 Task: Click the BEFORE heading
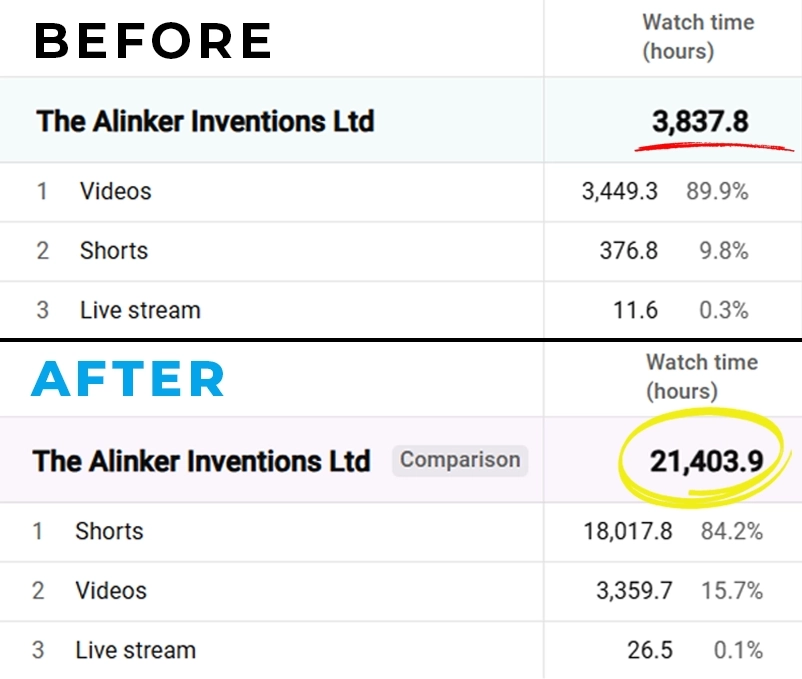click(x=153, y=40)
